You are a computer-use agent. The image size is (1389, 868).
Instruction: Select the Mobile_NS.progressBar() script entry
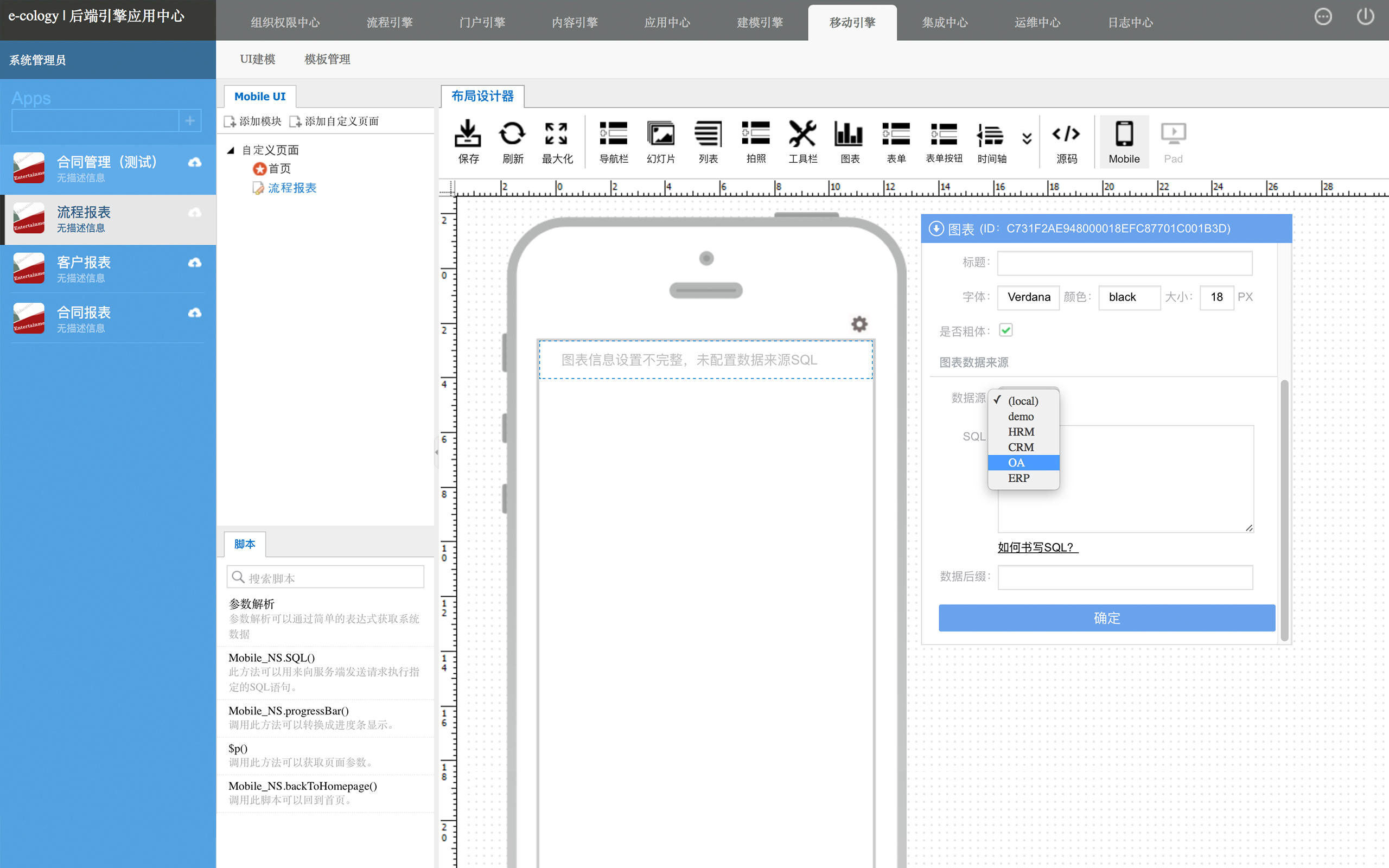coord(325,718)
